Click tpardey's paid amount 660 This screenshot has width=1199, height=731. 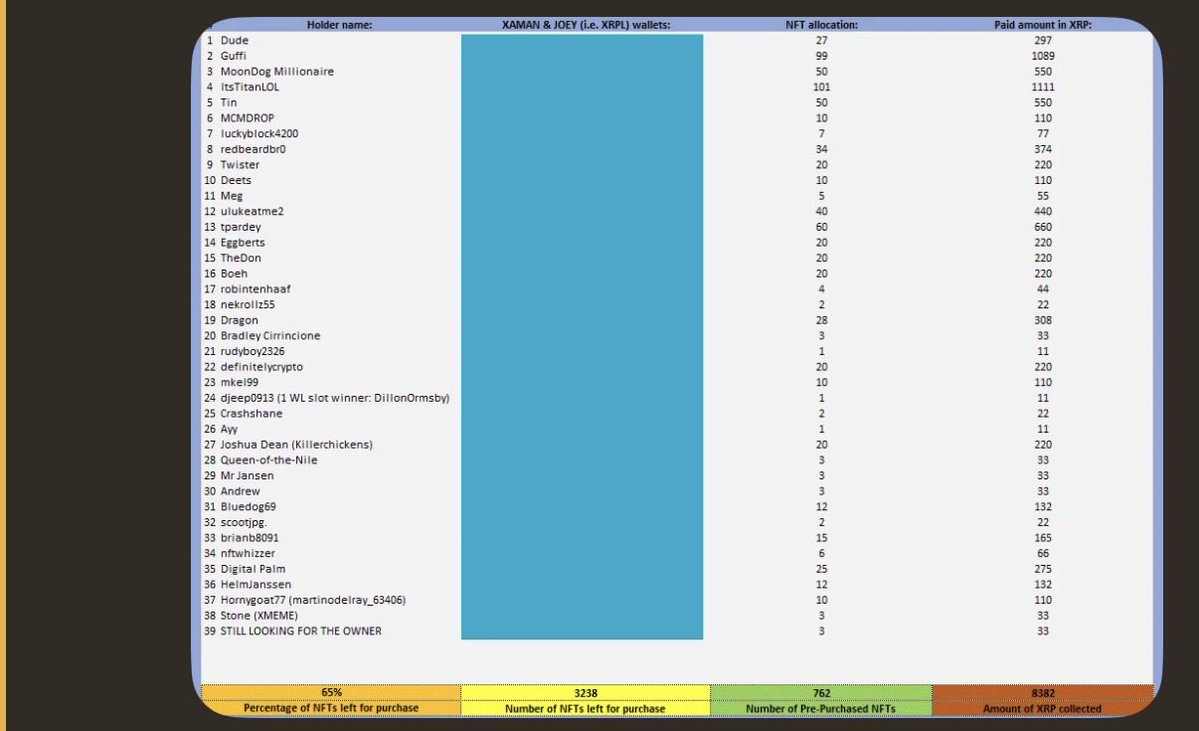click(1042, 227)
